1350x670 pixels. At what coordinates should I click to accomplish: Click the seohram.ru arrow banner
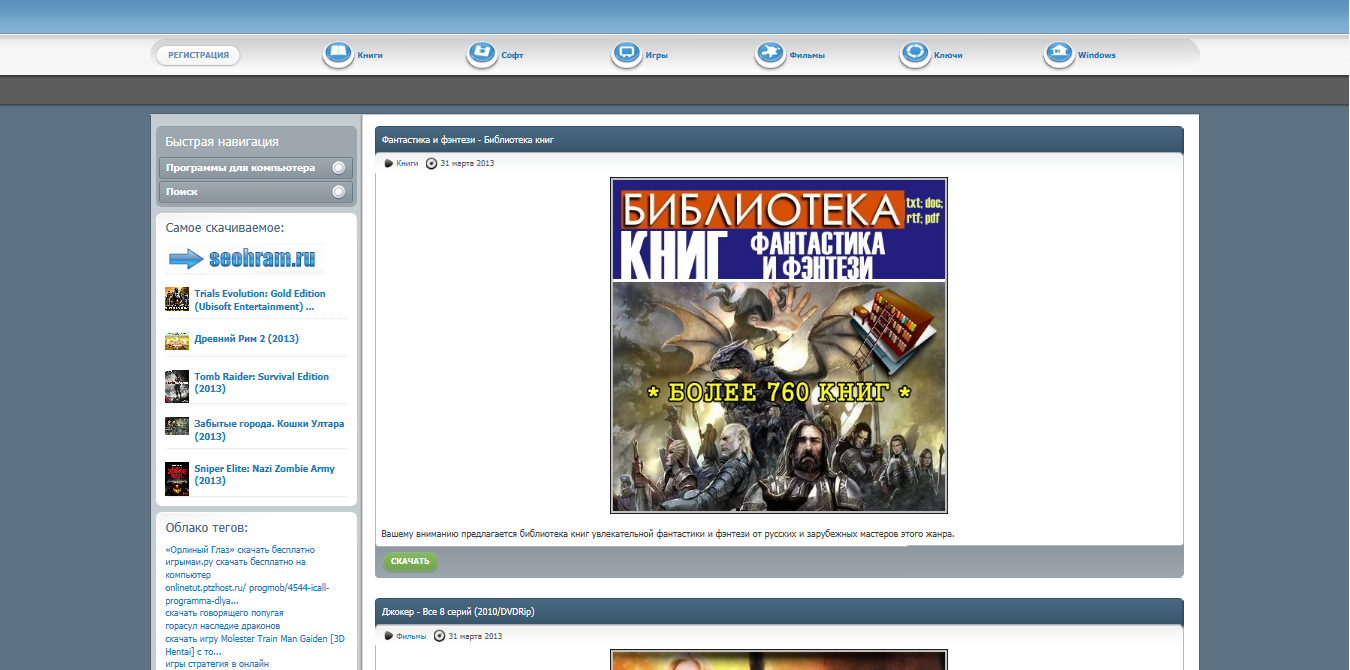245,259
